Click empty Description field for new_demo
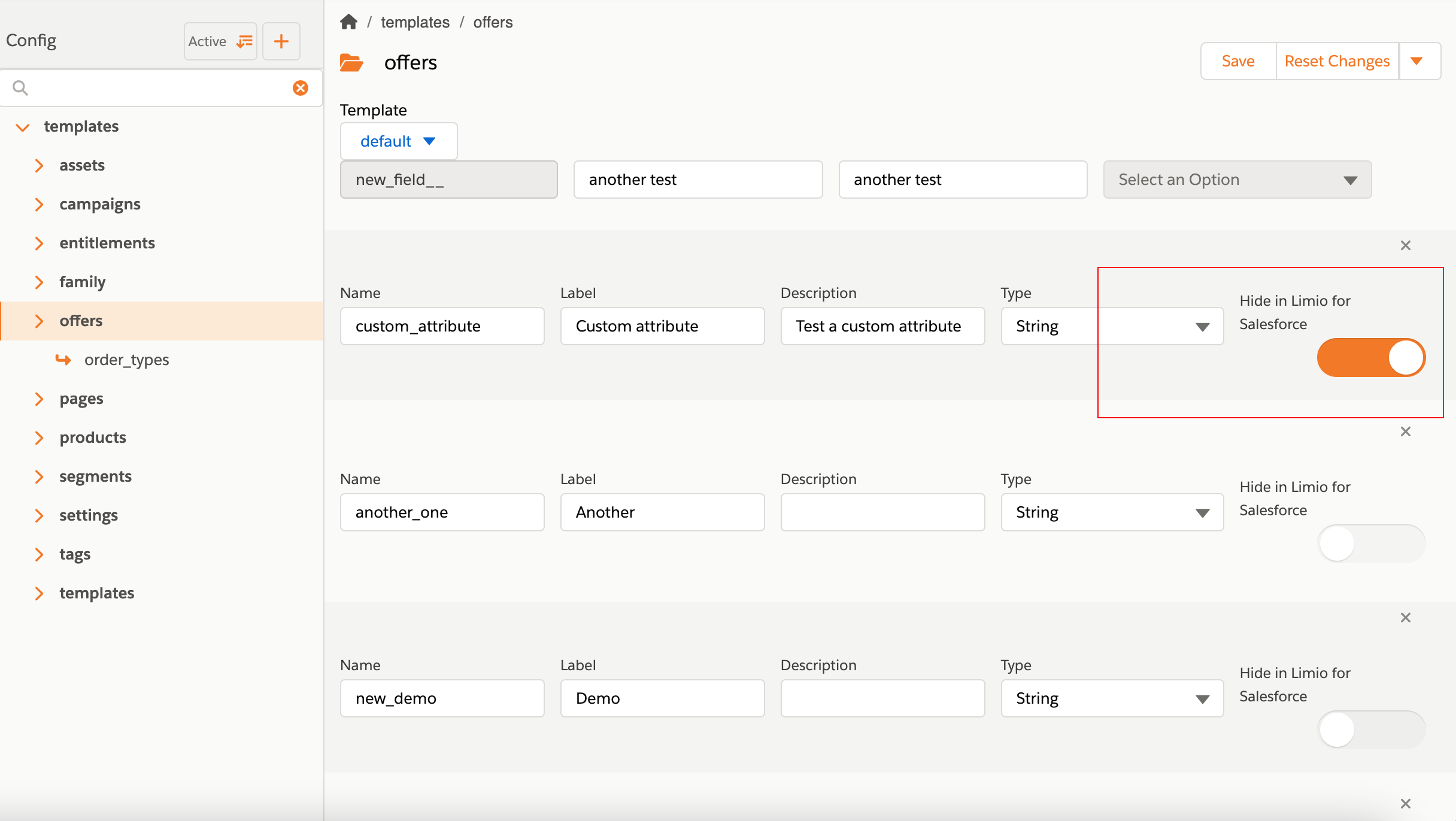The height and width of the screenshot is (821, 1456). [x=883, y=698]
